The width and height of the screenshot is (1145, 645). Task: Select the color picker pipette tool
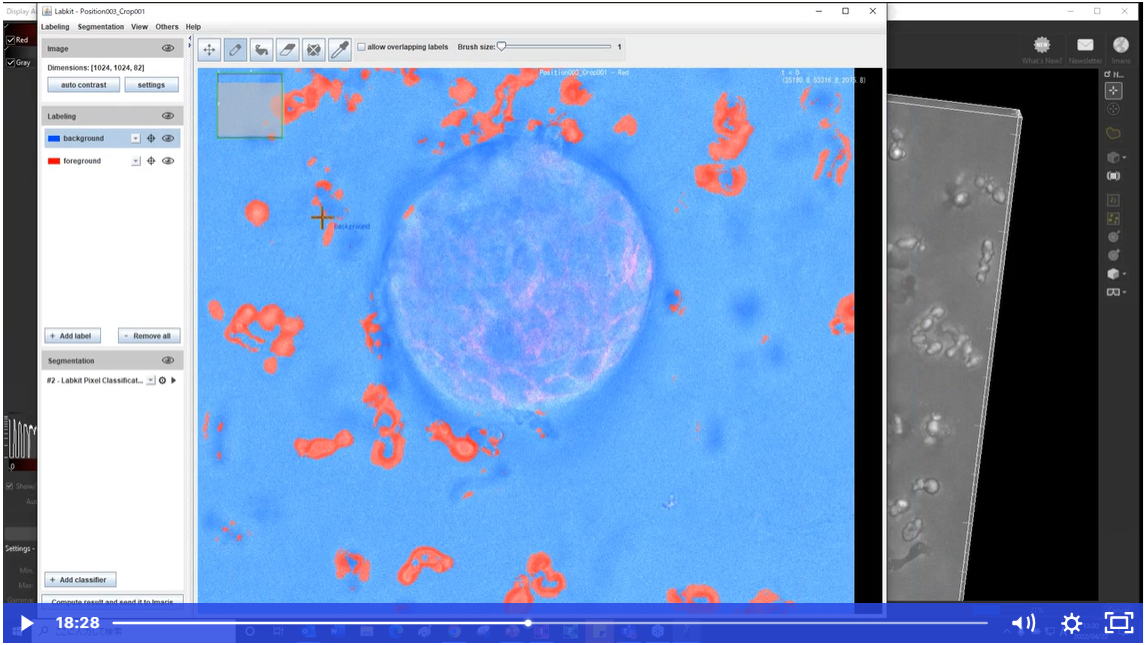[x=340, y=49]
